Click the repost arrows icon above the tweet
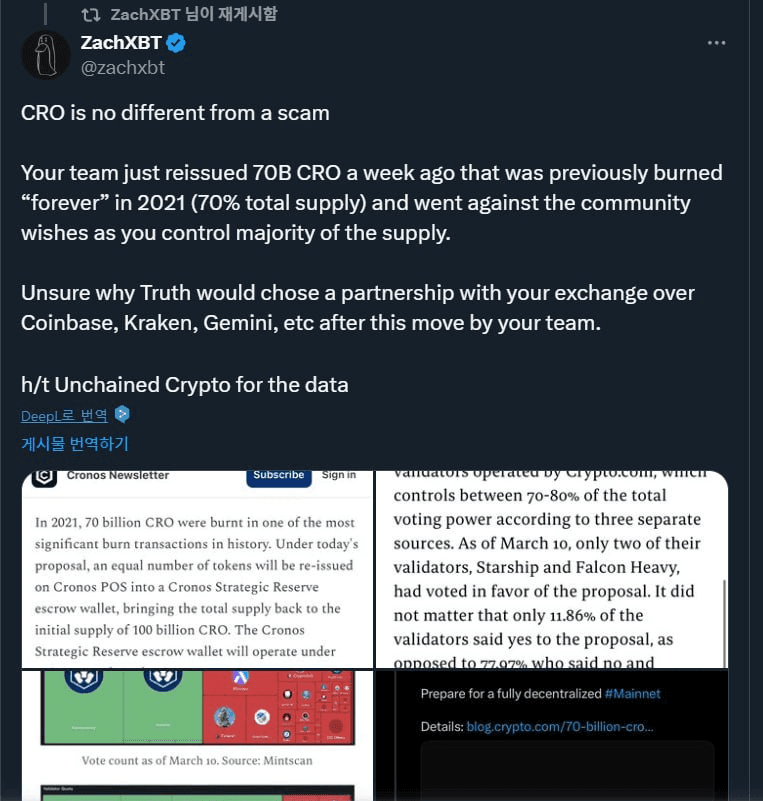This screenshot has width=763, height=801. click(90, 14)
